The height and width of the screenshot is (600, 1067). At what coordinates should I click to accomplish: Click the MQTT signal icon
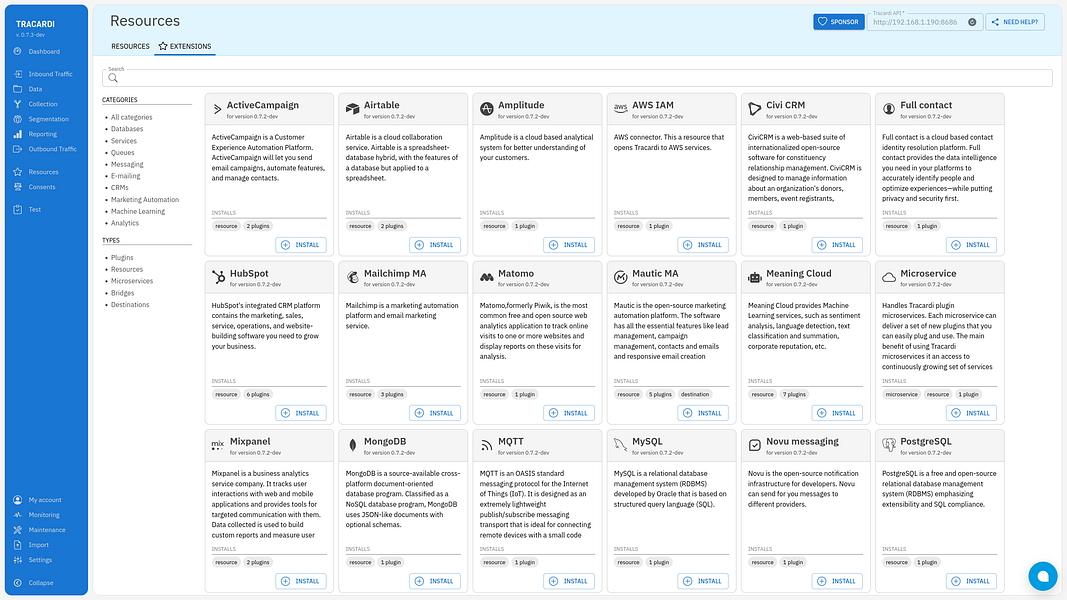(x=486, y=446)
